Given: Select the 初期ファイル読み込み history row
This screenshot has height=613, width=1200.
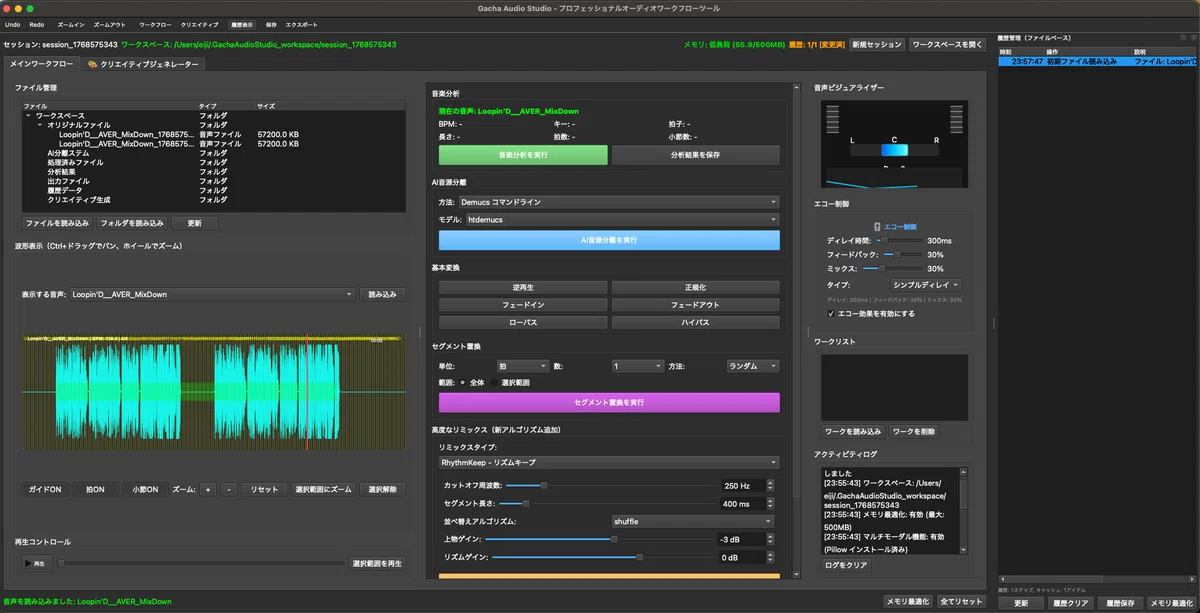Looking at the screenshot, I should pos(1097,61).
